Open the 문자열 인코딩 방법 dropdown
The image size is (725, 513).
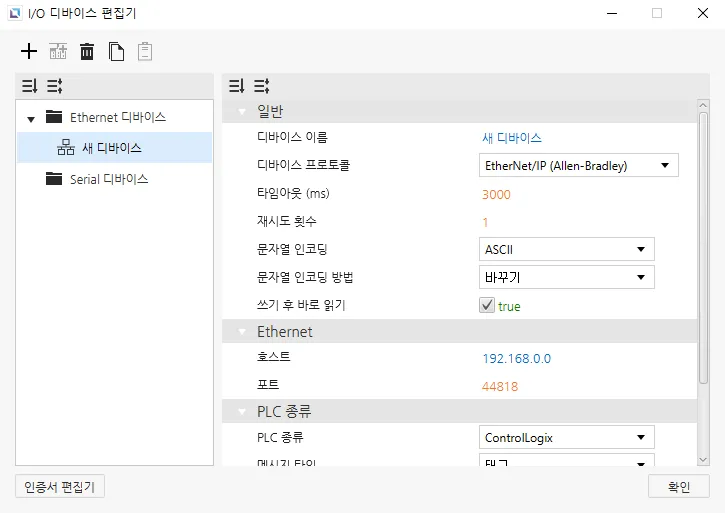coord(567,277)
